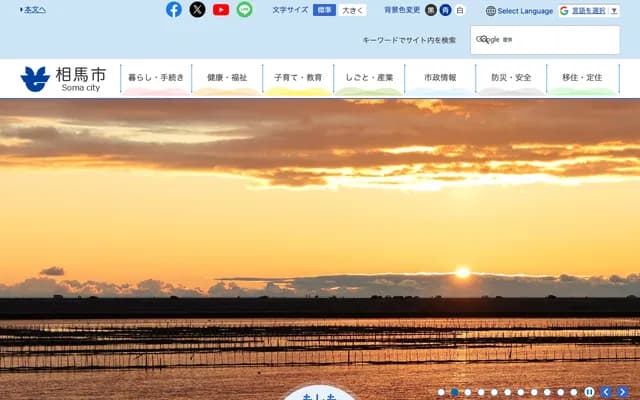Open the X (Twitter) icon
640x400 pixels.
(198, 9)
